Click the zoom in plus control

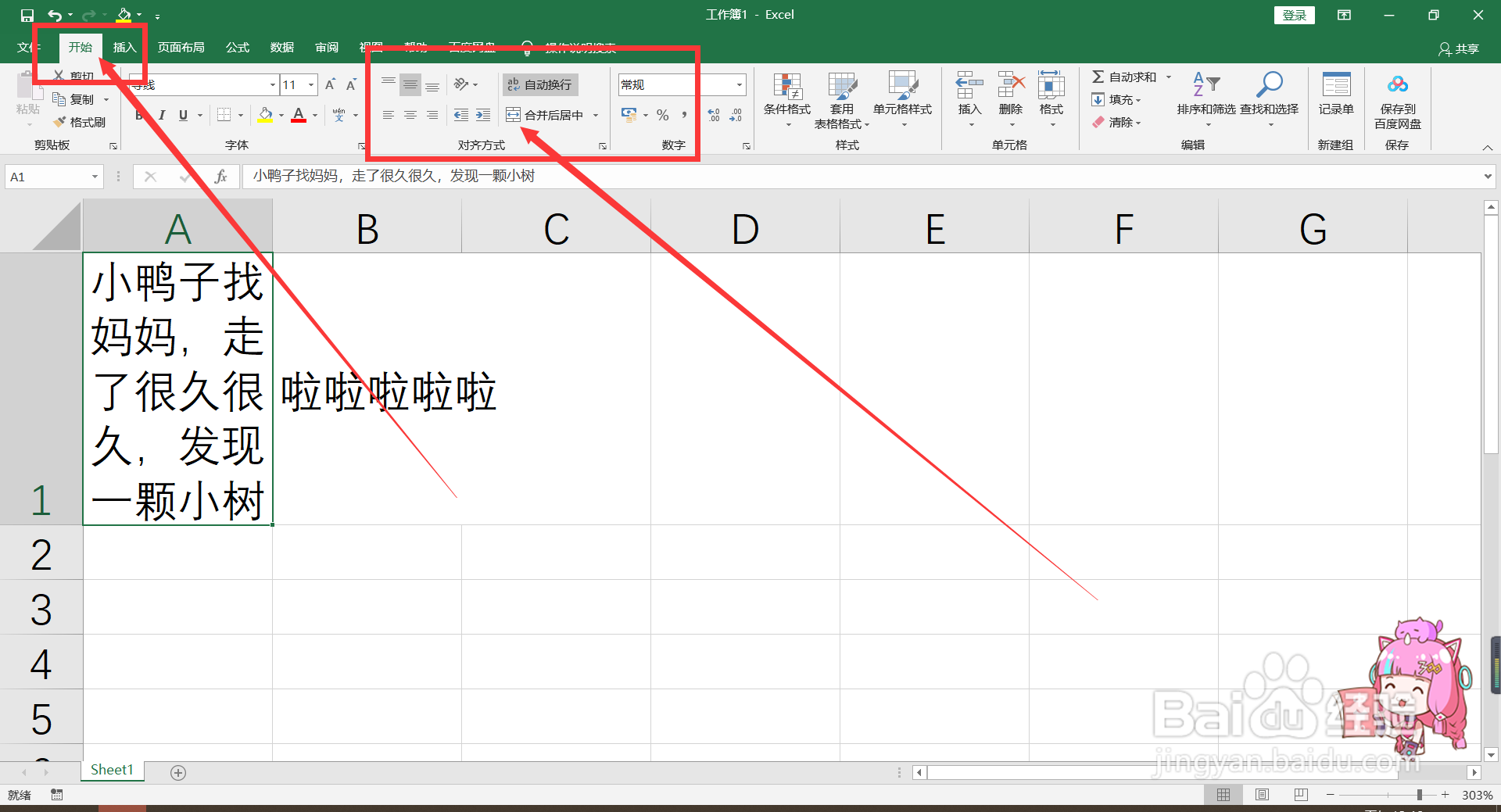click(x=1445, y=795)
